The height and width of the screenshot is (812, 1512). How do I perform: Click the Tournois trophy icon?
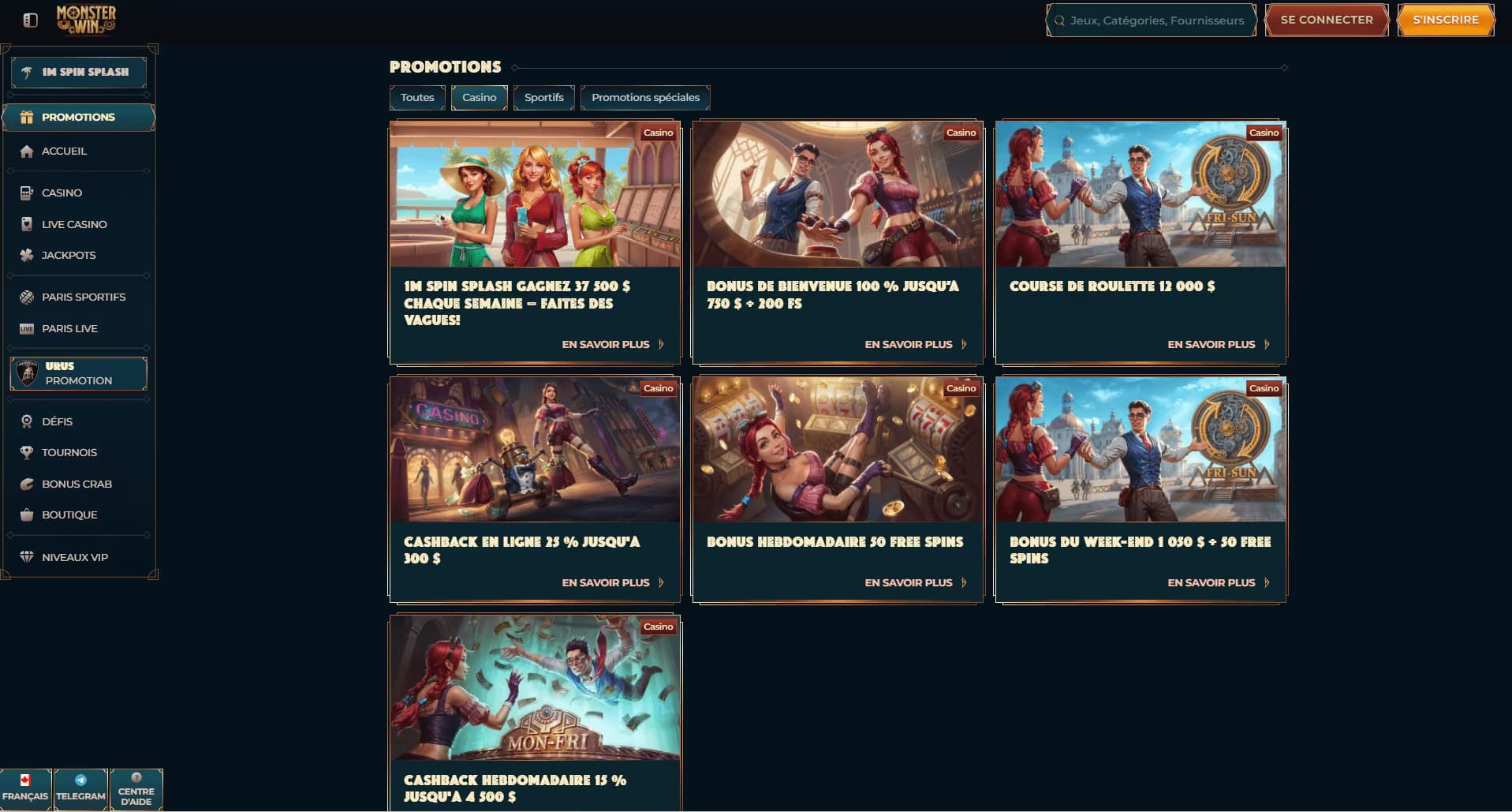28,452
